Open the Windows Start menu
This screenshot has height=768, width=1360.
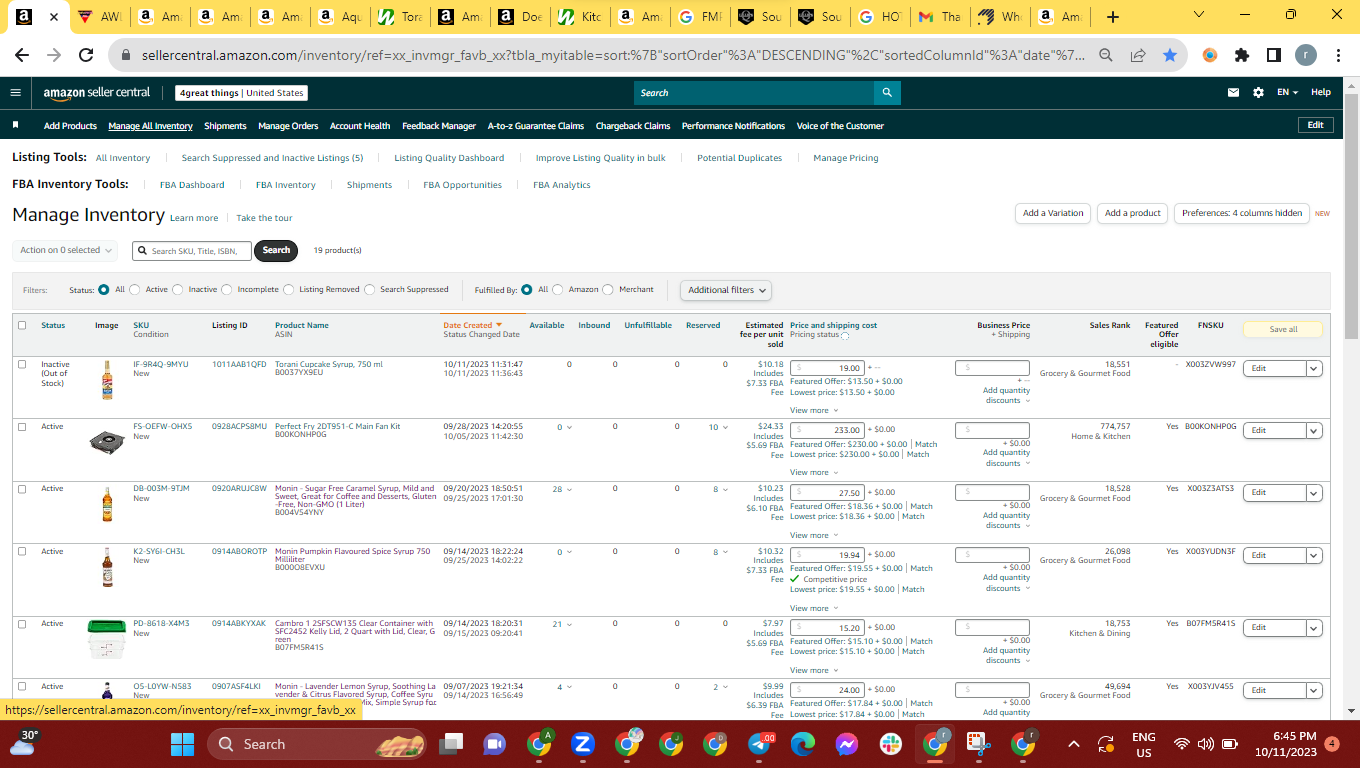[182, 744]
